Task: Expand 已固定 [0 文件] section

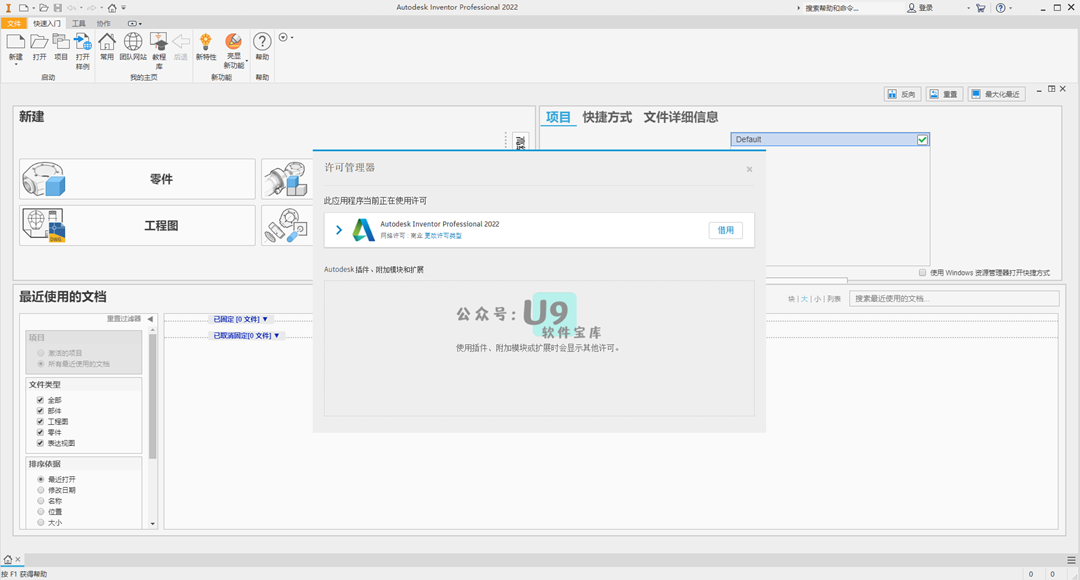Action: pos(240,319)
